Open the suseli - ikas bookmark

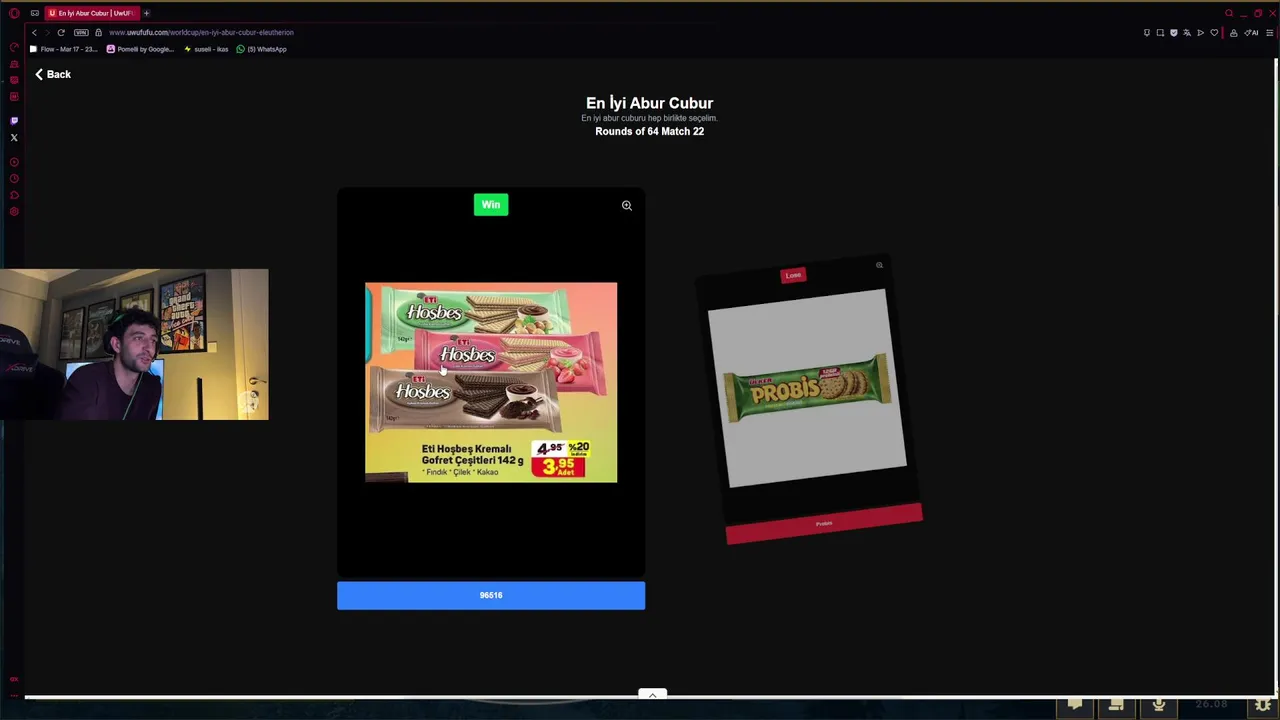tap(206, 49)
